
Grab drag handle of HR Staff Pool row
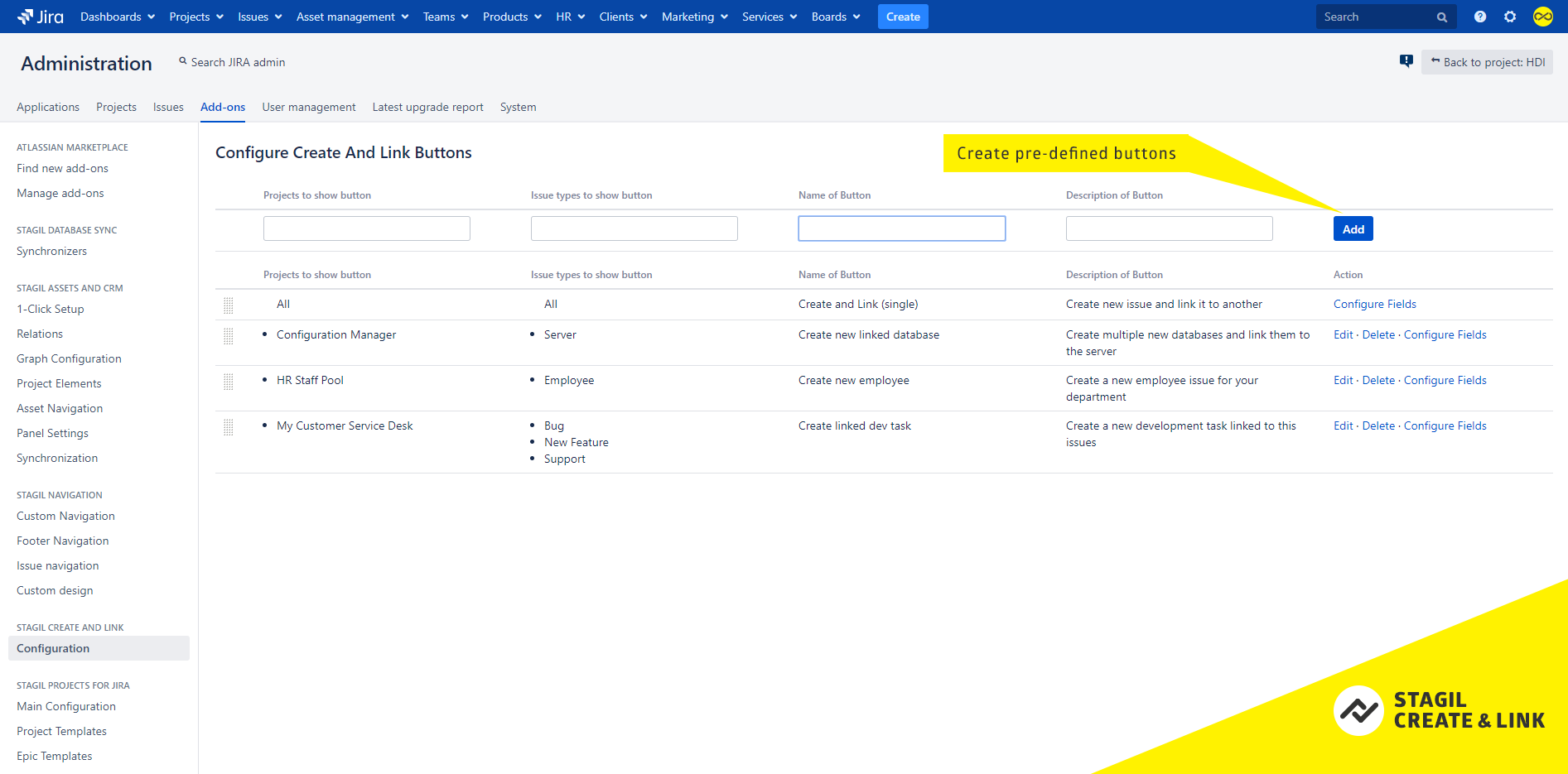pos(229,382)
